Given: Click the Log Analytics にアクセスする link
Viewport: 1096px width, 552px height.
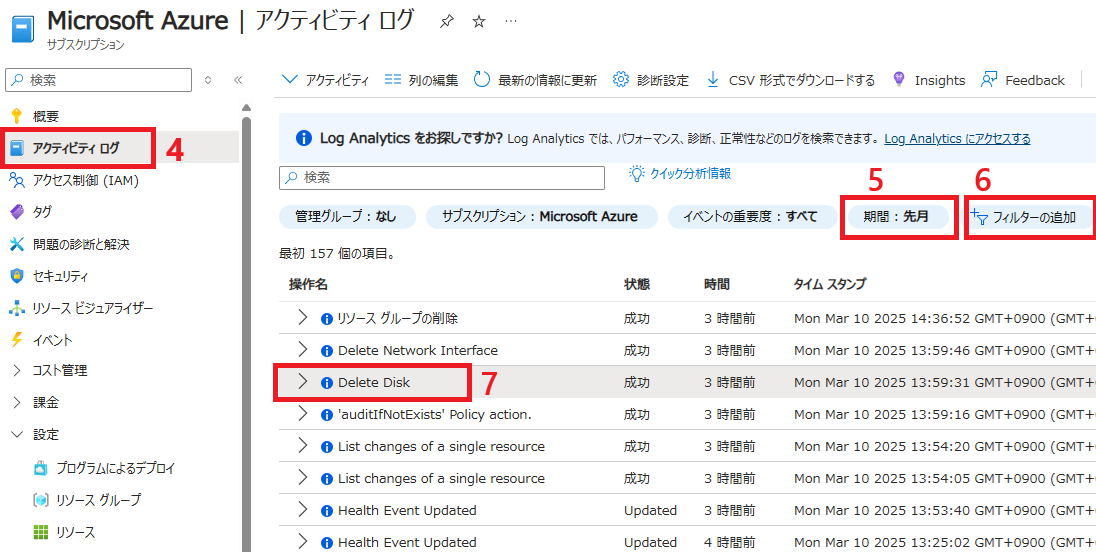Looking at the screenshot, I should pyautogui.click(x=957, y=139).
